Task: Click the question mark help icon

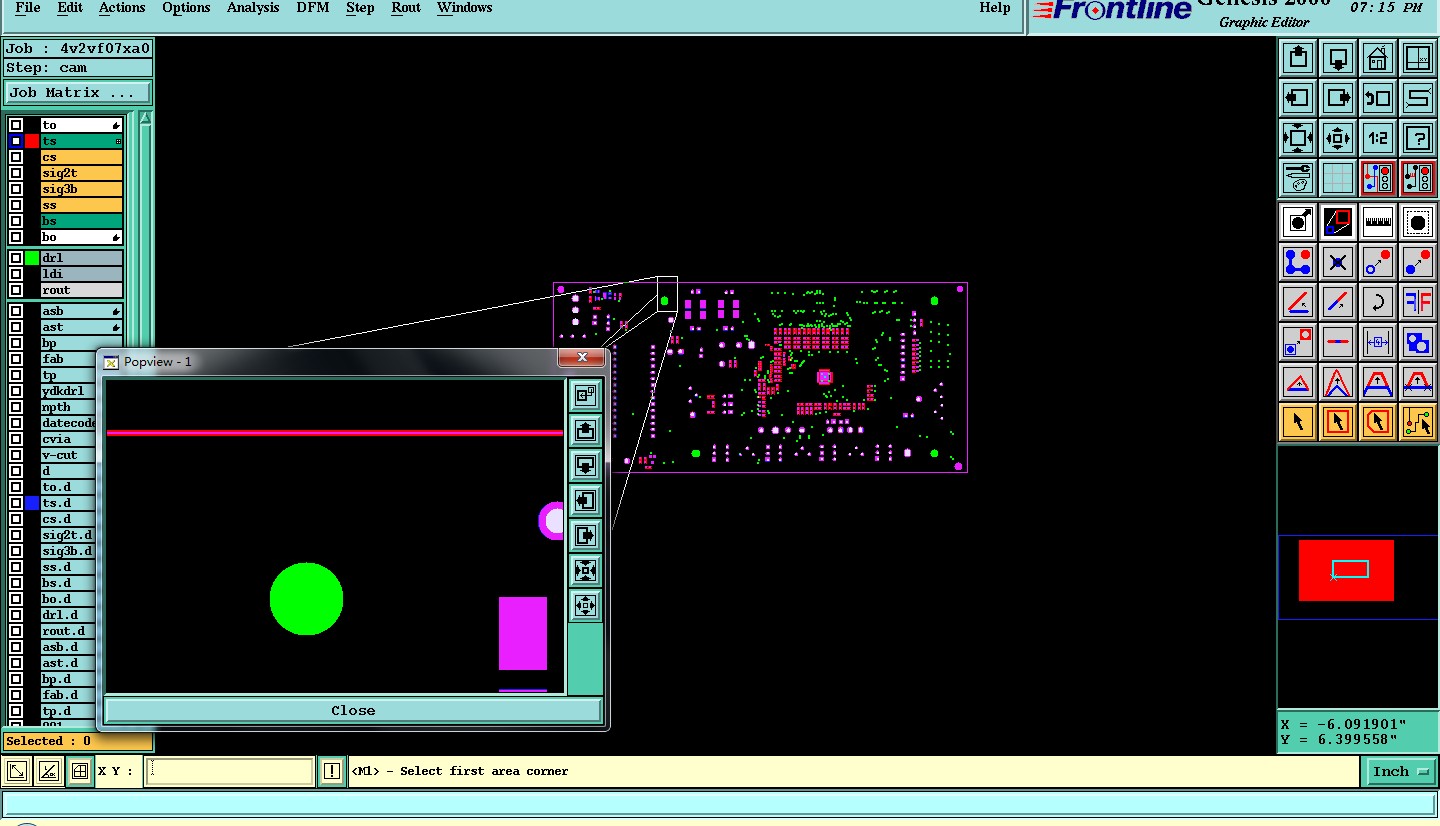Action: pyautogui.click(x=1418, y=138)
